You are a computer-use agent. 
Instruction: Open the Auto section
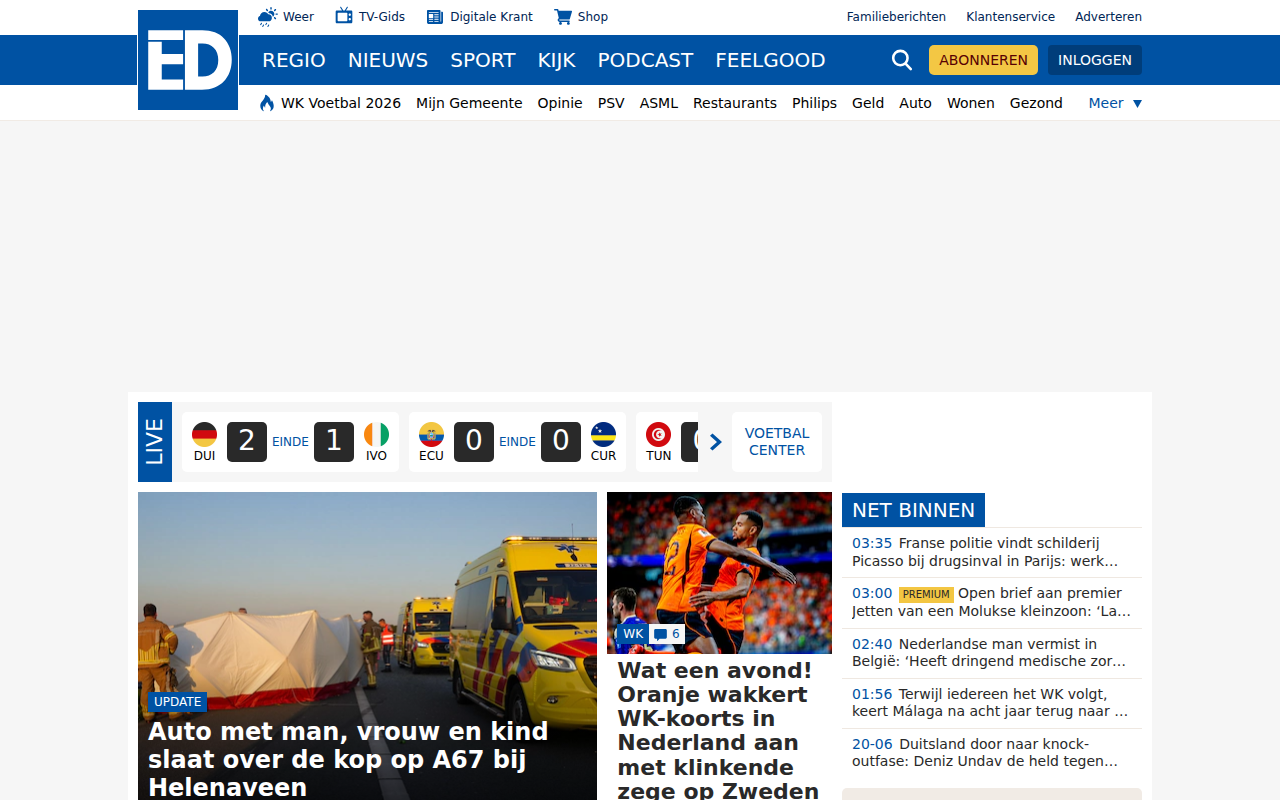coord(915,103)
